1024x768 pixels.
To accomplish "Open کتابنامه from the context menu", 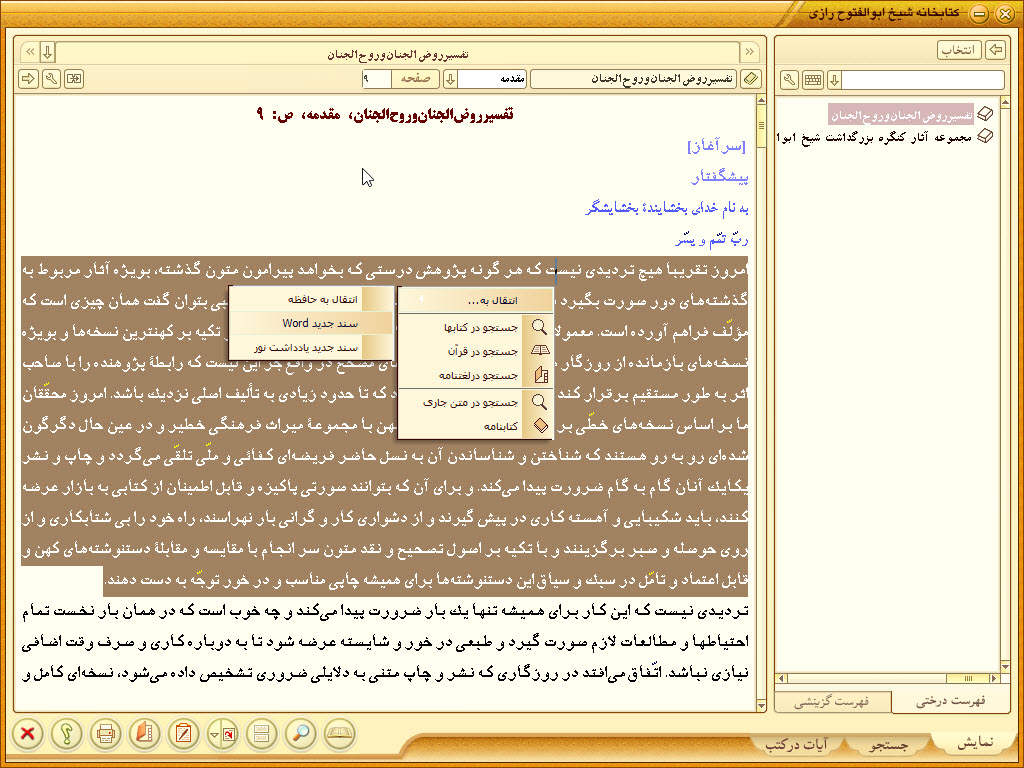I will [x=475, y=426].
